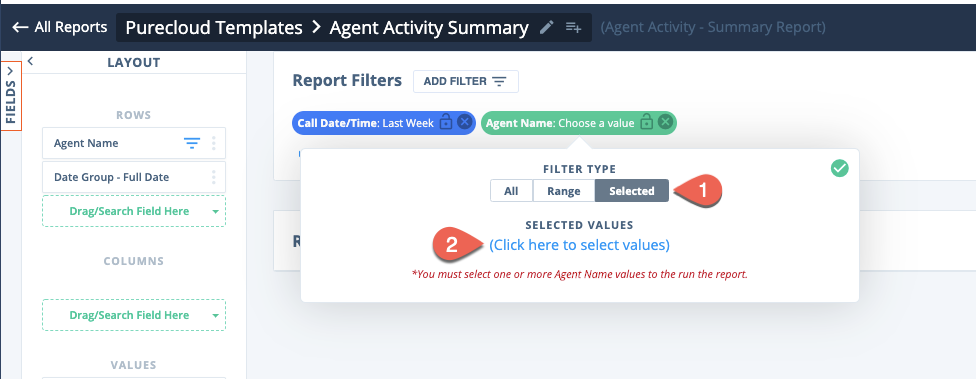
Task: Toggle lock on Agent Name filter
Action: pyautogui.click(x=647, y=122)
